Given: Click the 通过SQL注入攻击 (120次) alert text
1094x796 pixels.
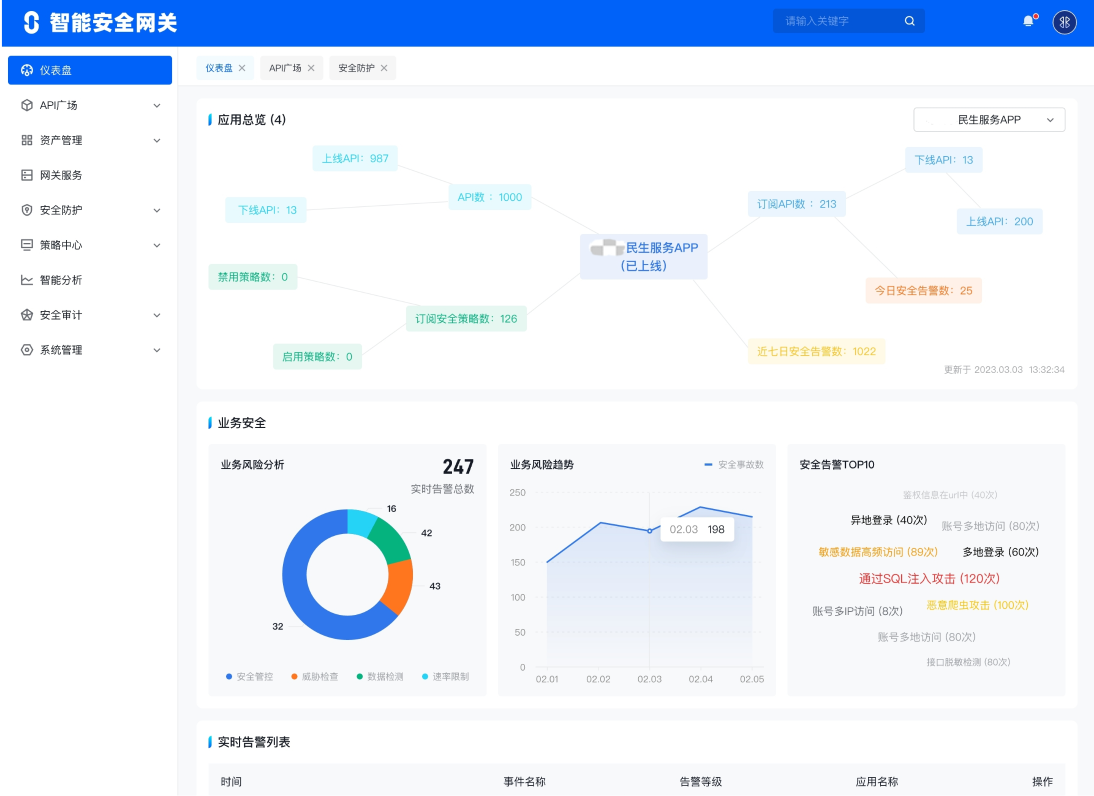Looking at the screenshot, I should pyautogui.click(x=929, y=578).
